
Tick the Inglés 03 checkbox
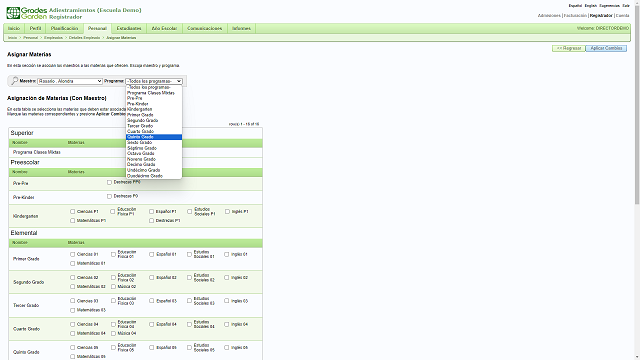click(x=227, y=301)
